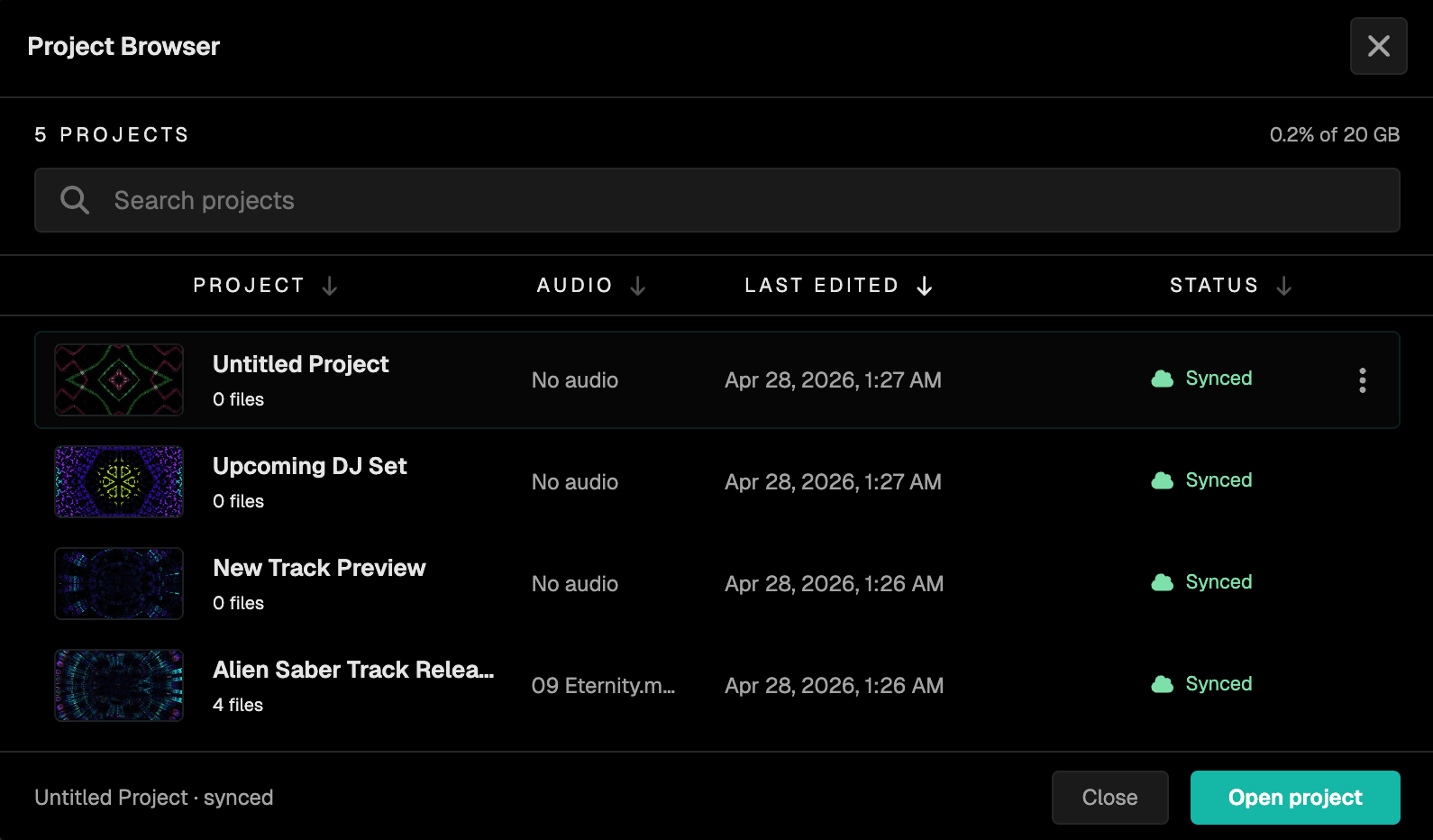
Task: Click the 4 files label
Action: tap(238, 705)
